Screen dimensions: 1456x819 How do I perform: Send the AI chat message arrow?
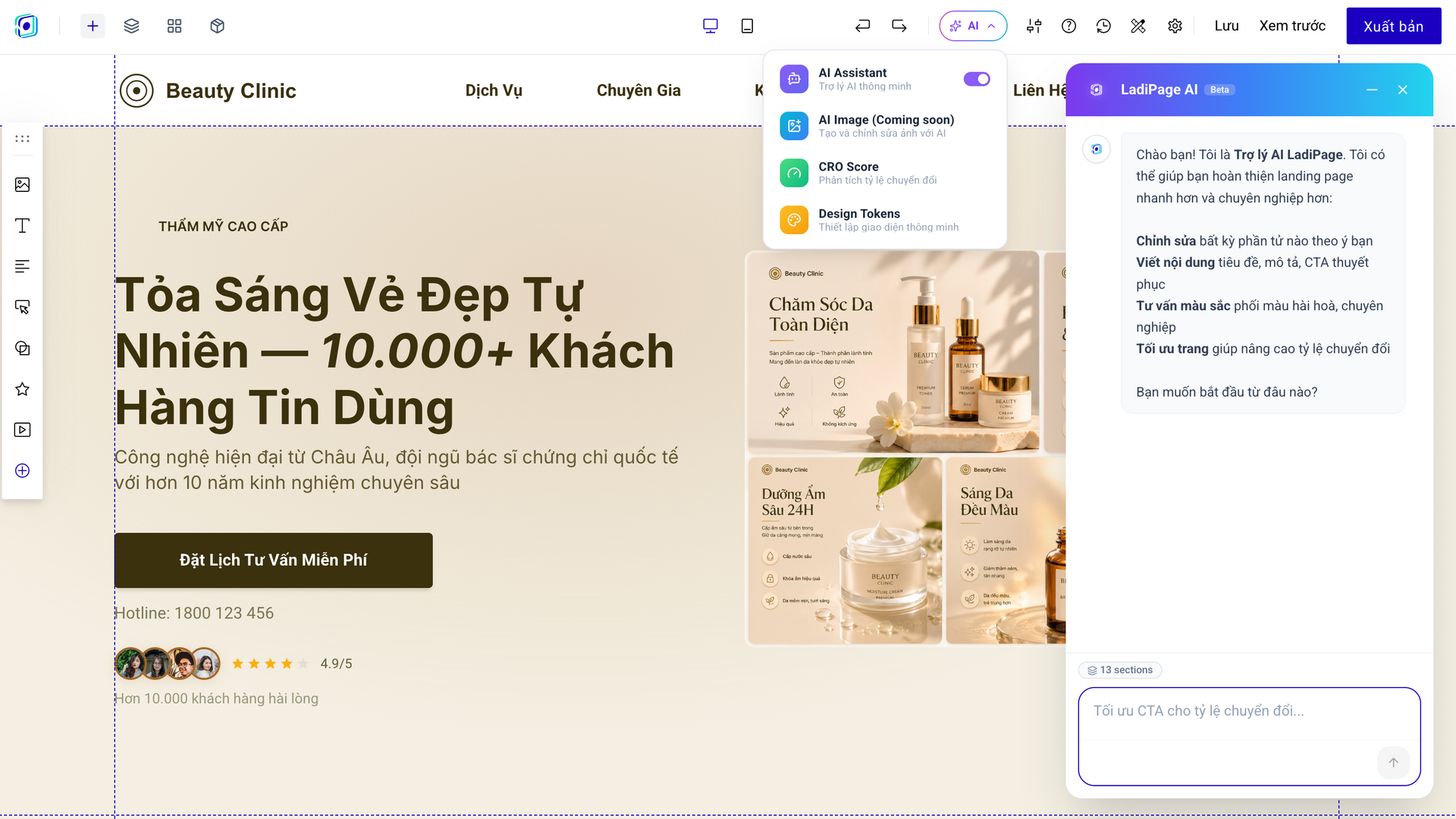click(x=1393, y=762)
